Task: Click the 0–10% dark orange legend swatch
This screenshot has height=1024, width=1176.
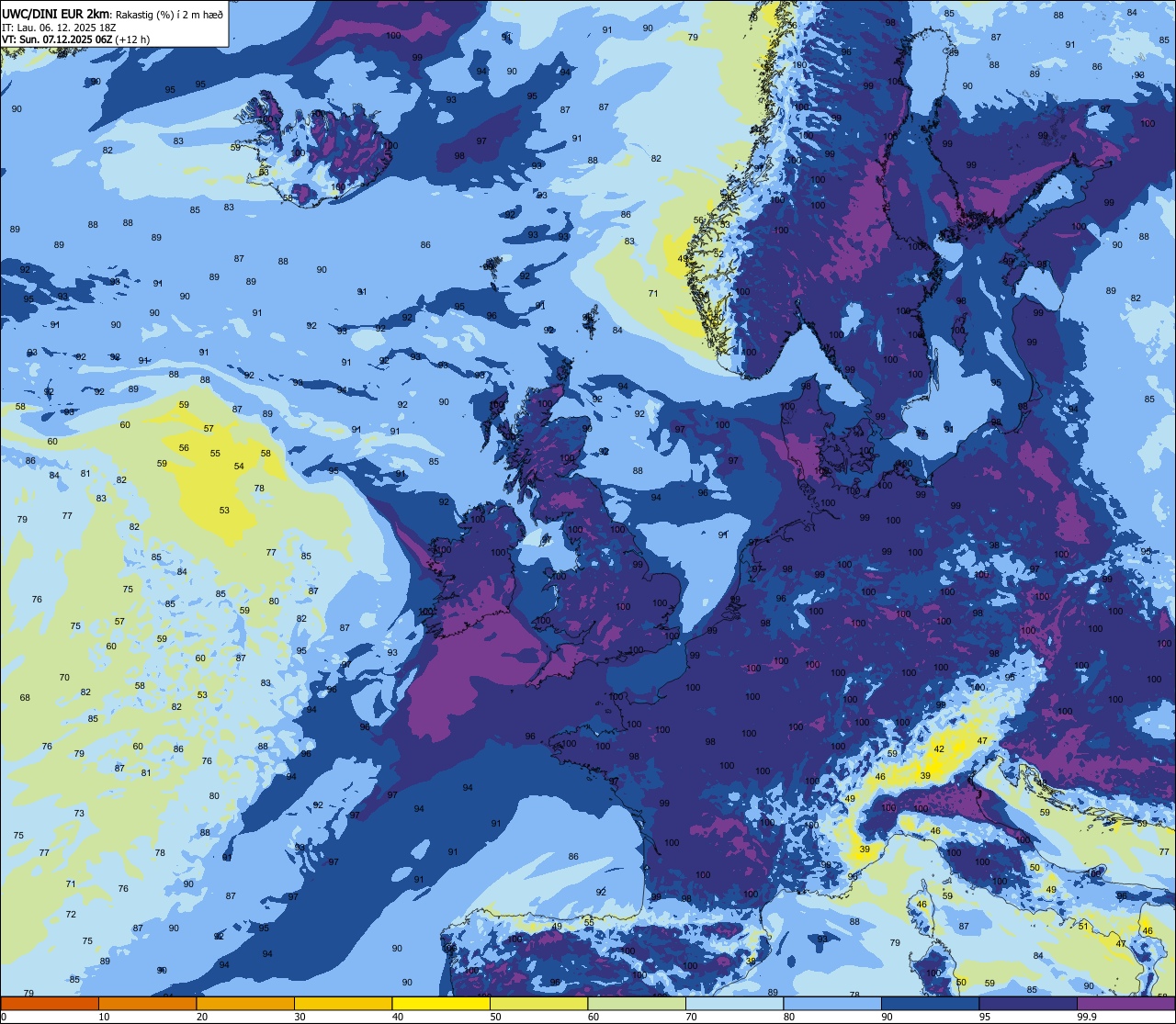Action: click(x=50, y=1003)
